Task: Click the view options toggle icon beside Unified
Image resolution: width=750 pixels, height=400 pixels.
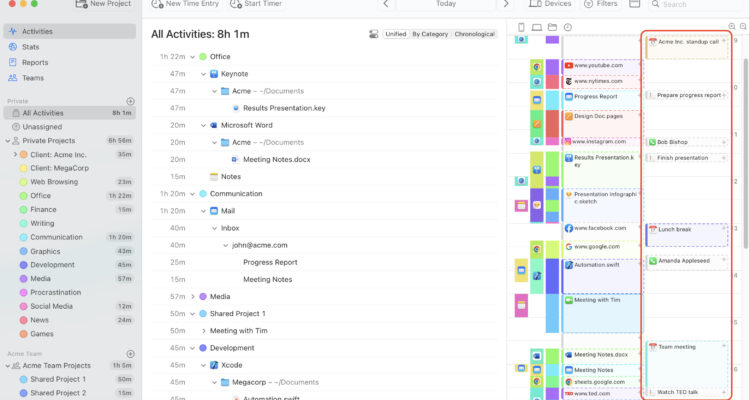Action: click(374, 34)
